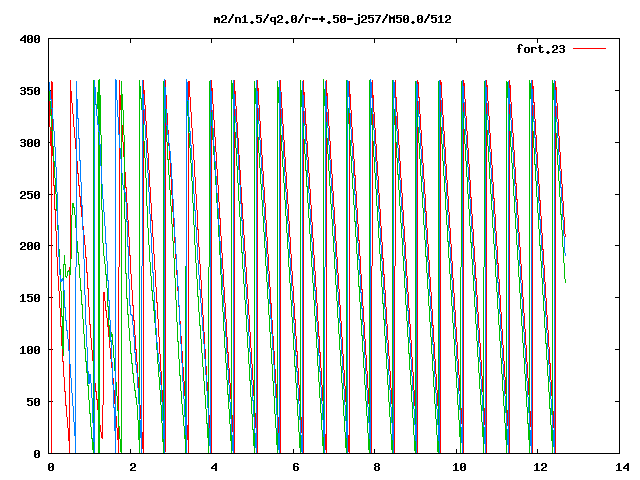Click y-axis label 400
This screenshot has width=640, height=480.
point(30,39)
